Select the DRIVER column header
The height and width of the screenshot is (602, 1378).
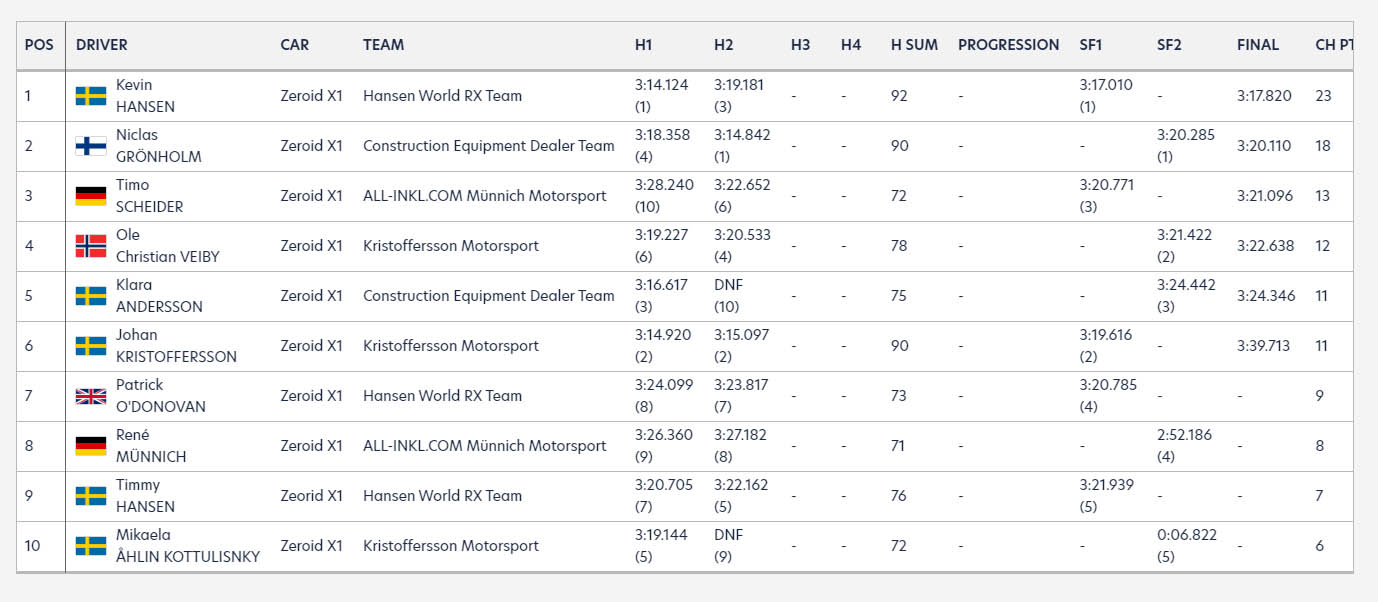[x=102, y=45]
